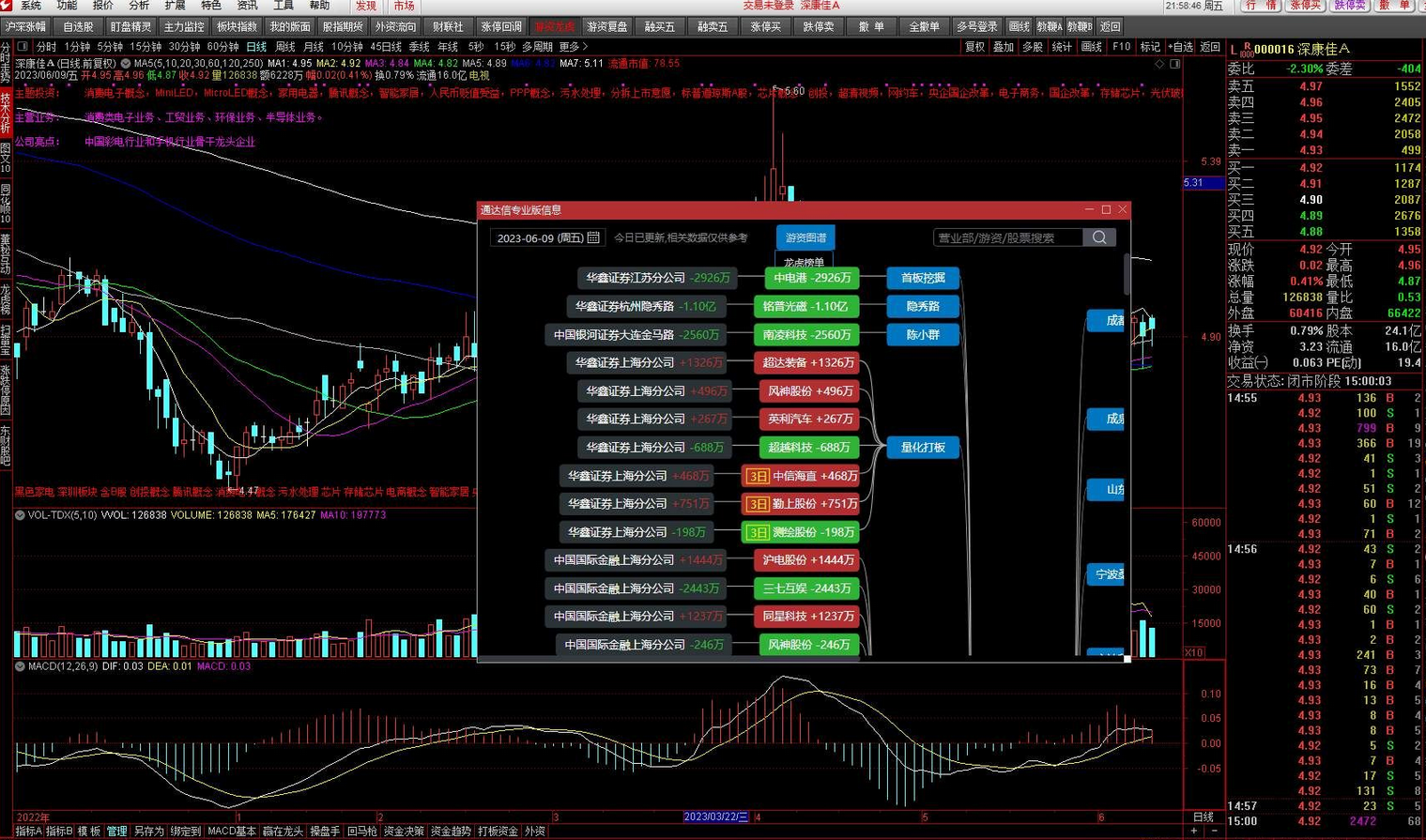Click the magnifier search icon in dialog

coord(1099,237)
